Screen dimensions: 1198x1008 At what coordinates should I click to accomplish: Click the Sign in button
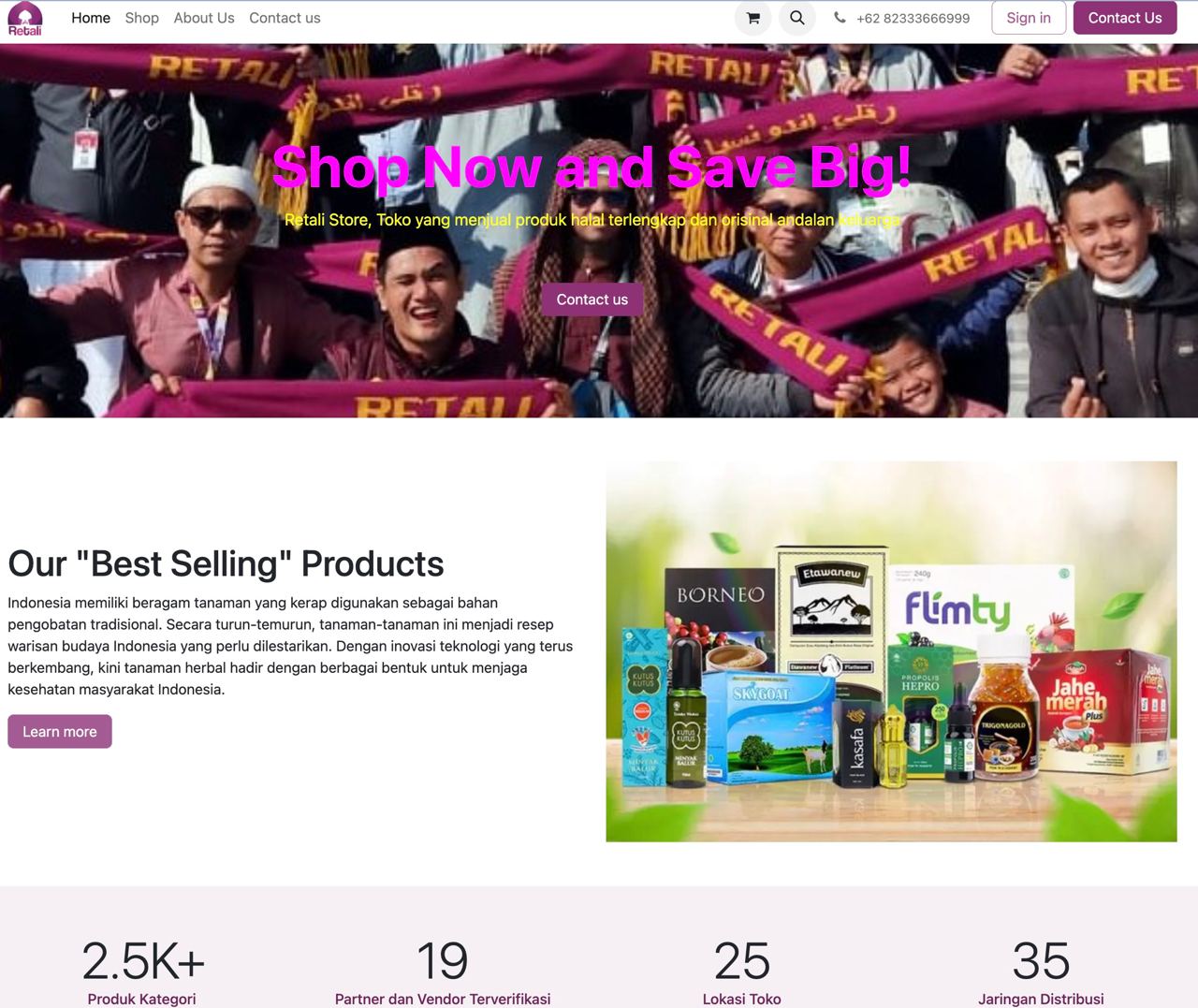pyautogui.click(x=1029, y=18)
